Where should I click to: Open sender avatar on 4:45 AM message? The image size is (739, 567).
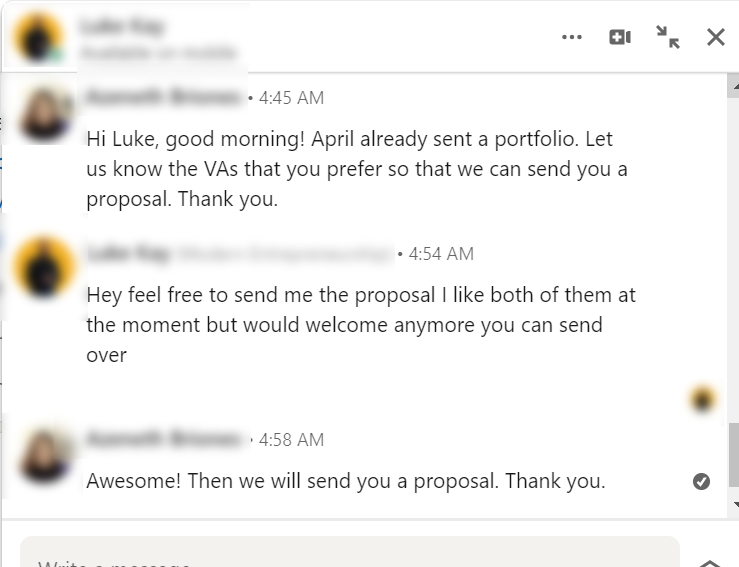[x=45, y=115]
